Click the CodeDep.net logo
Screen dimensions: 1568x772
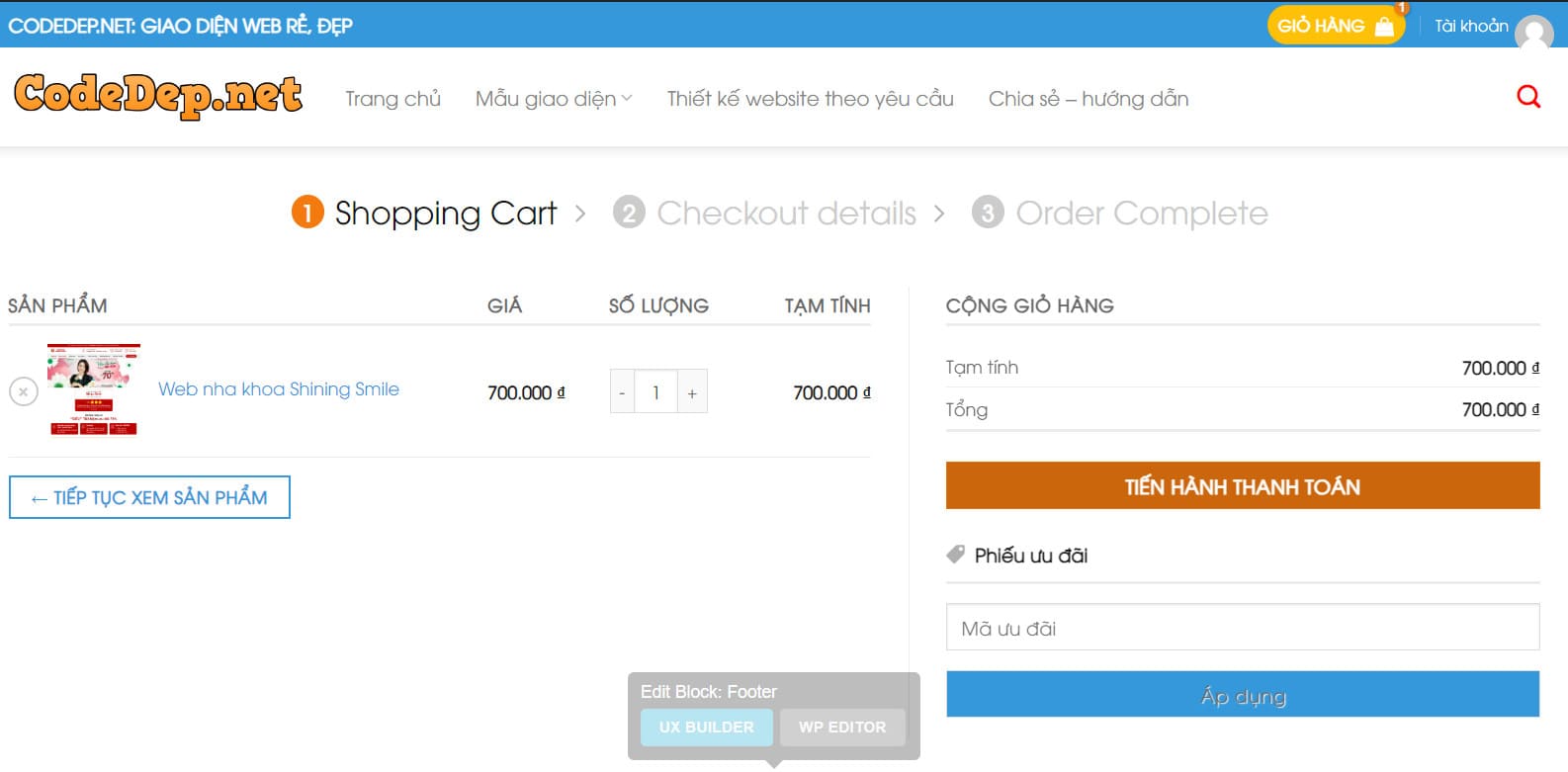tap(158, 96)
